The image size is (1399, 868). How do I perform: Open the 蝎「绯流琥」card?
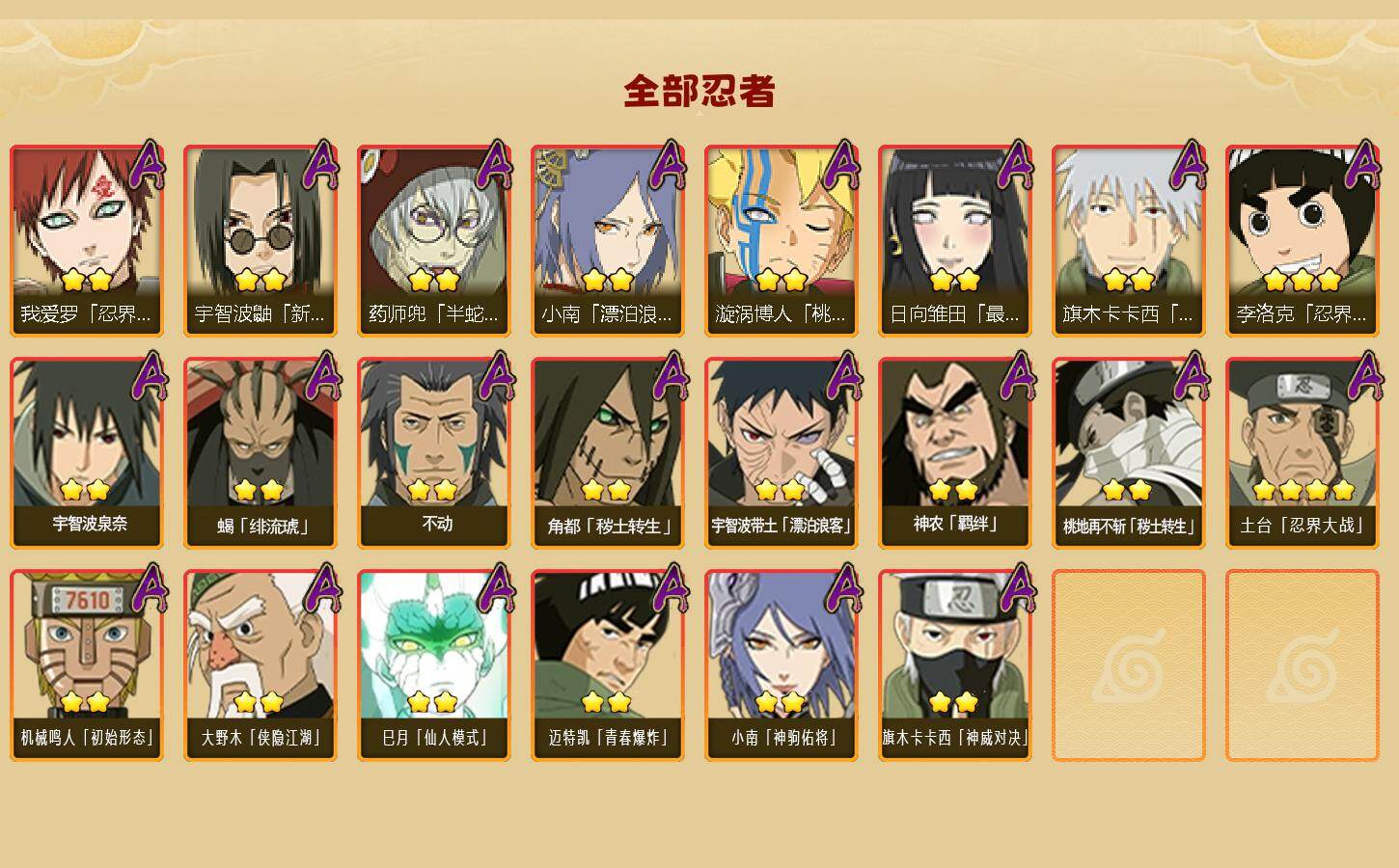click(x=261, y=453)
